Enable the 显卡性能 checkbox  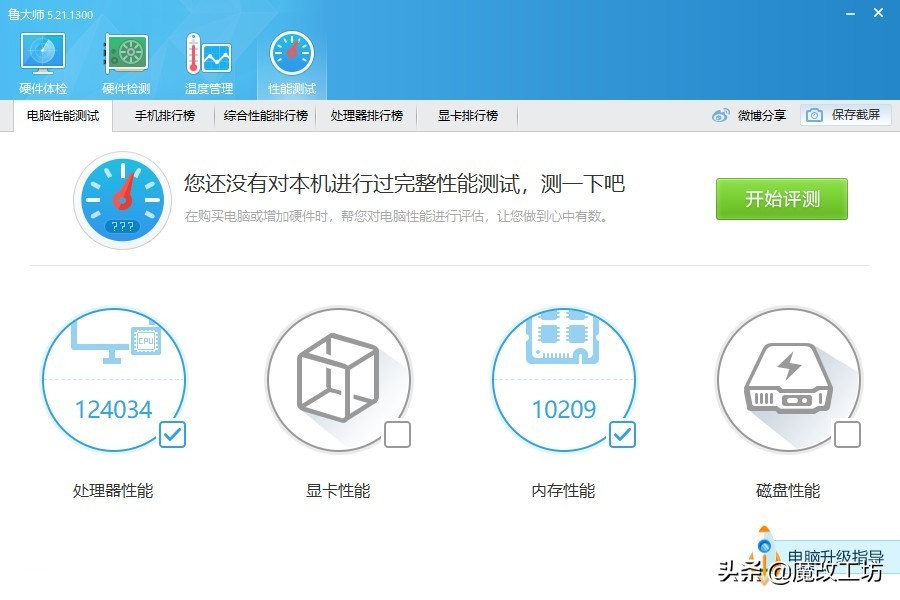pyautogui.click(x=397, y=434)
